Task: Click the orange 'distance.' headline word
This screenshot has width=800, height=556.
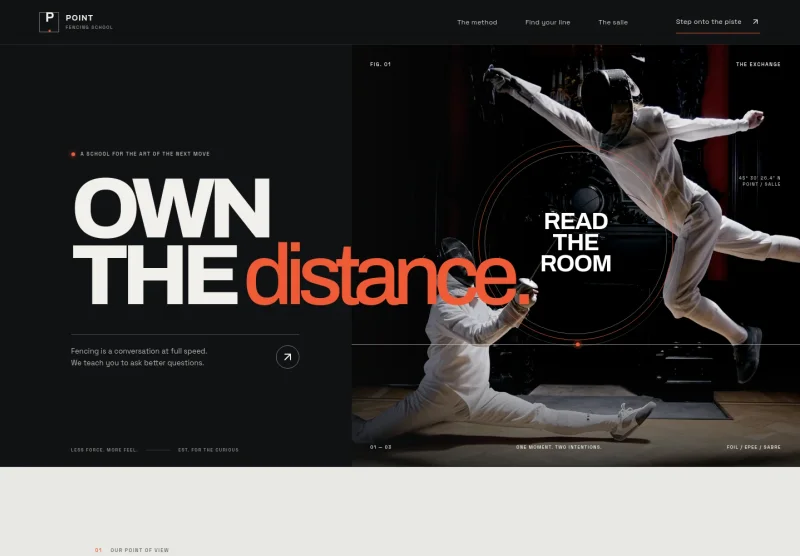Action: coord(388,274)
